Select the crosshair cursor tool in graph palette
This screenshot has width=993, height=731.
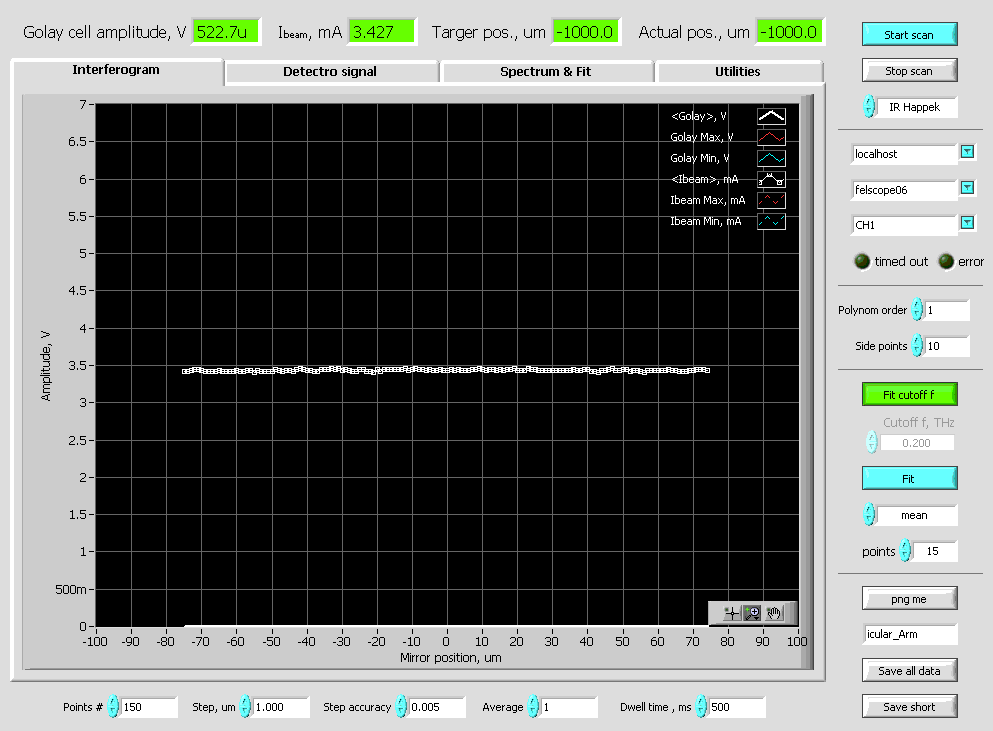(x=731, y=613)
